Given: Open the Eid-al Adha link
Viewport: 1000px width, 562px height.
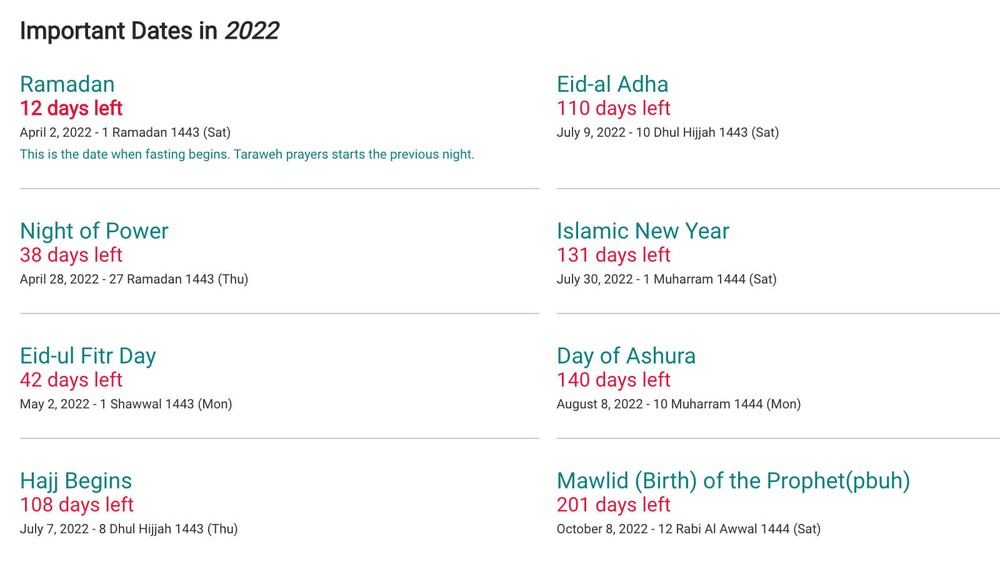Looking at the screenshot, I should pyautogui.click(x=612, y=84).
